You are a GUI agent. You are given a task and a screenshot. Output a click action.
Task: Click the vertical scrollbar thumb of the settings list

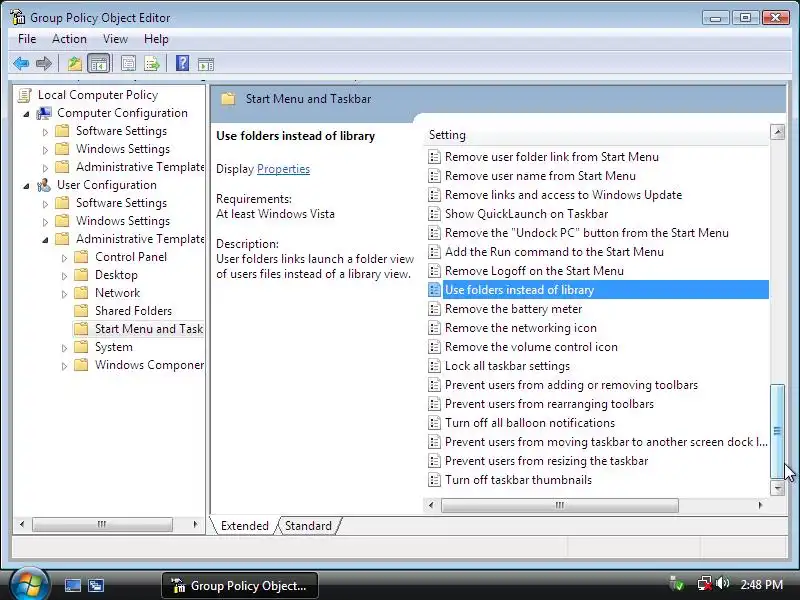tap(778, 432)
